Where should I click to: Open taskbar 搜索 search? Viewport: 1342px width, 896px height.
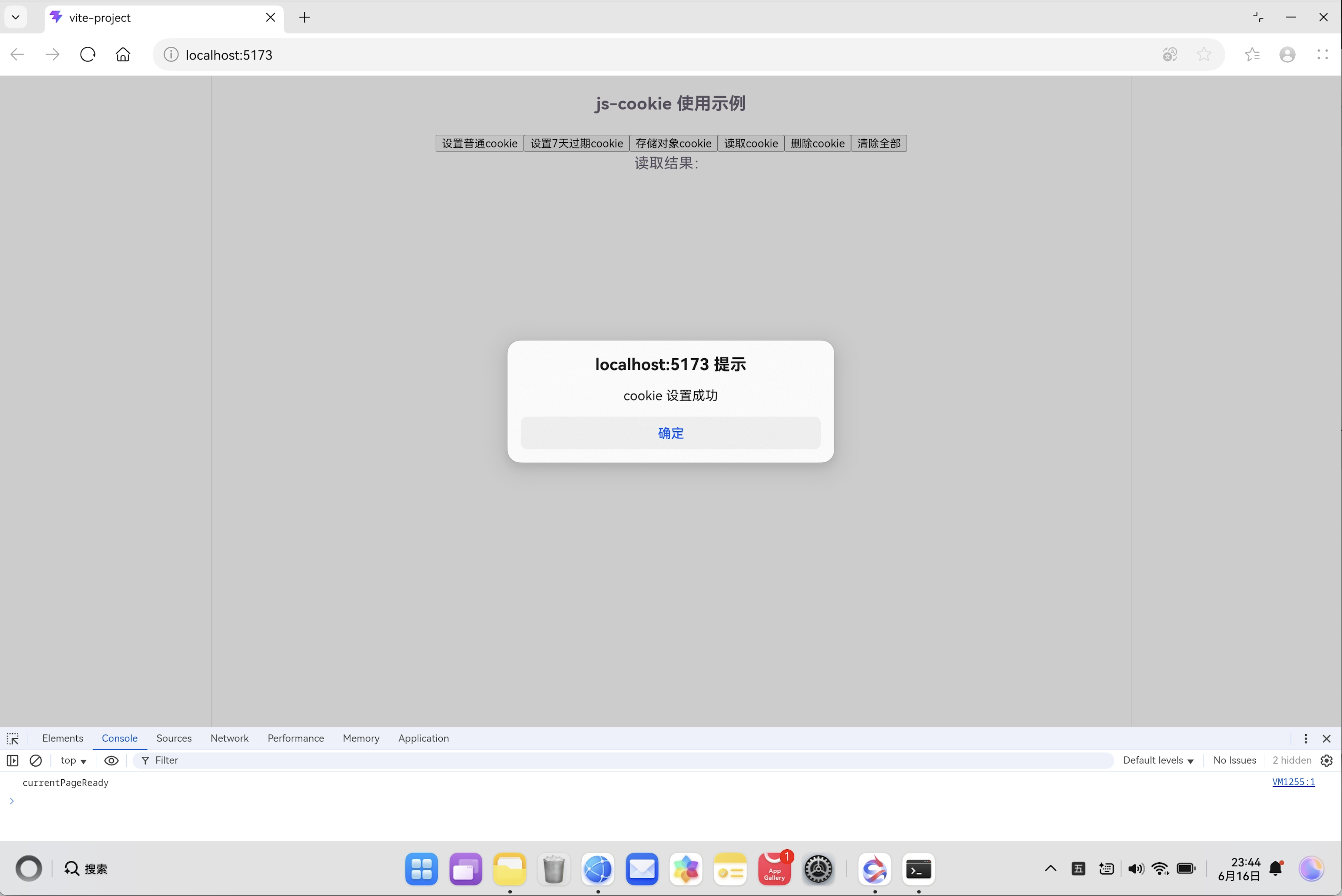pos(86,869)
